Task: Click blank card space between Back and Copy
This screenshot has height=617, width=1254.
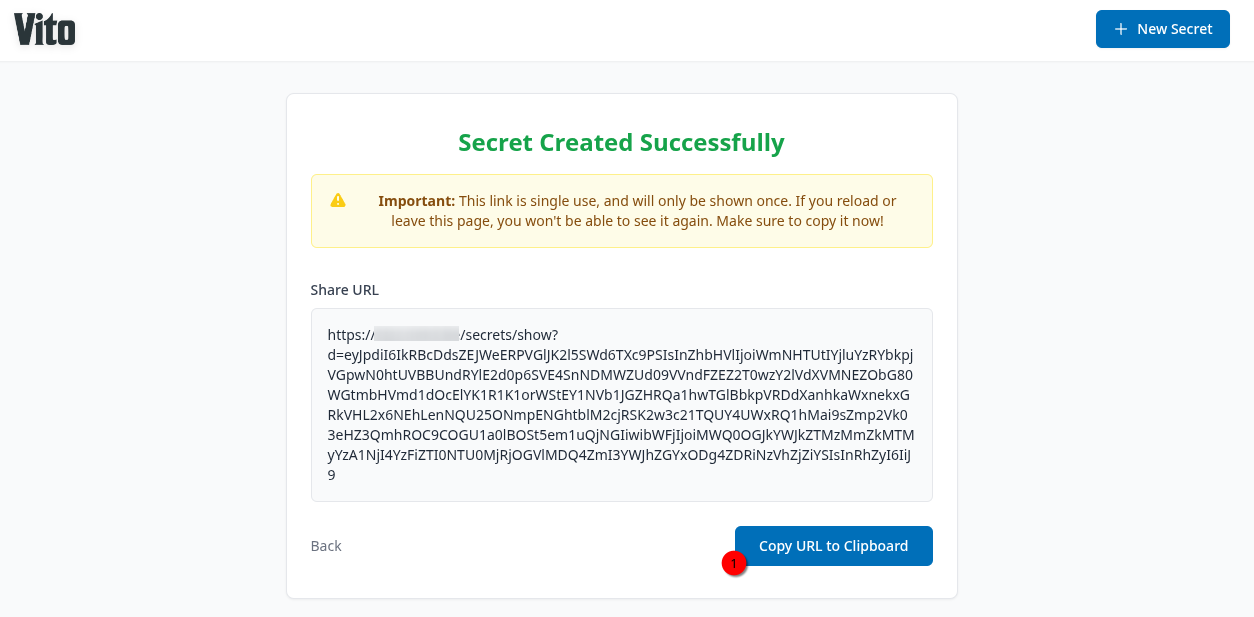Action: click(x=538, y=546)
